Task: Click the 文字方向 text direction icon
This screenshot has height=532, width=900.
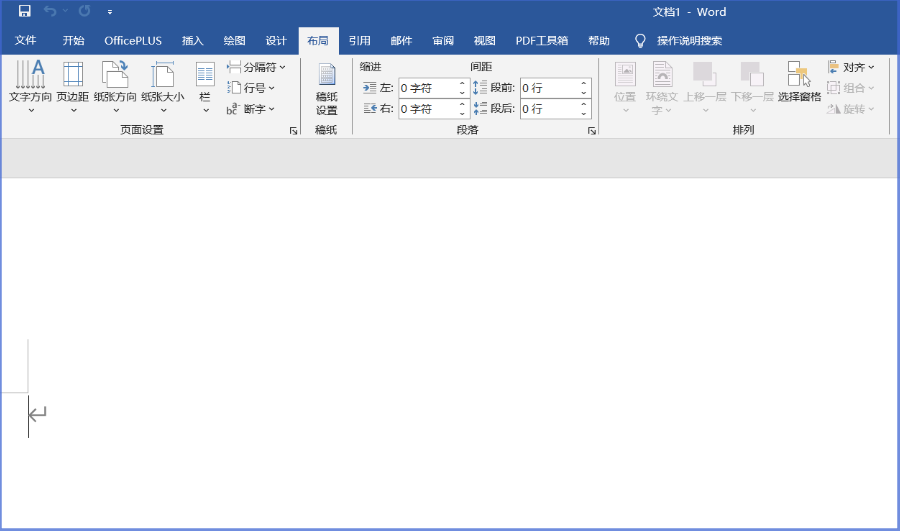Action: [30, 74]
